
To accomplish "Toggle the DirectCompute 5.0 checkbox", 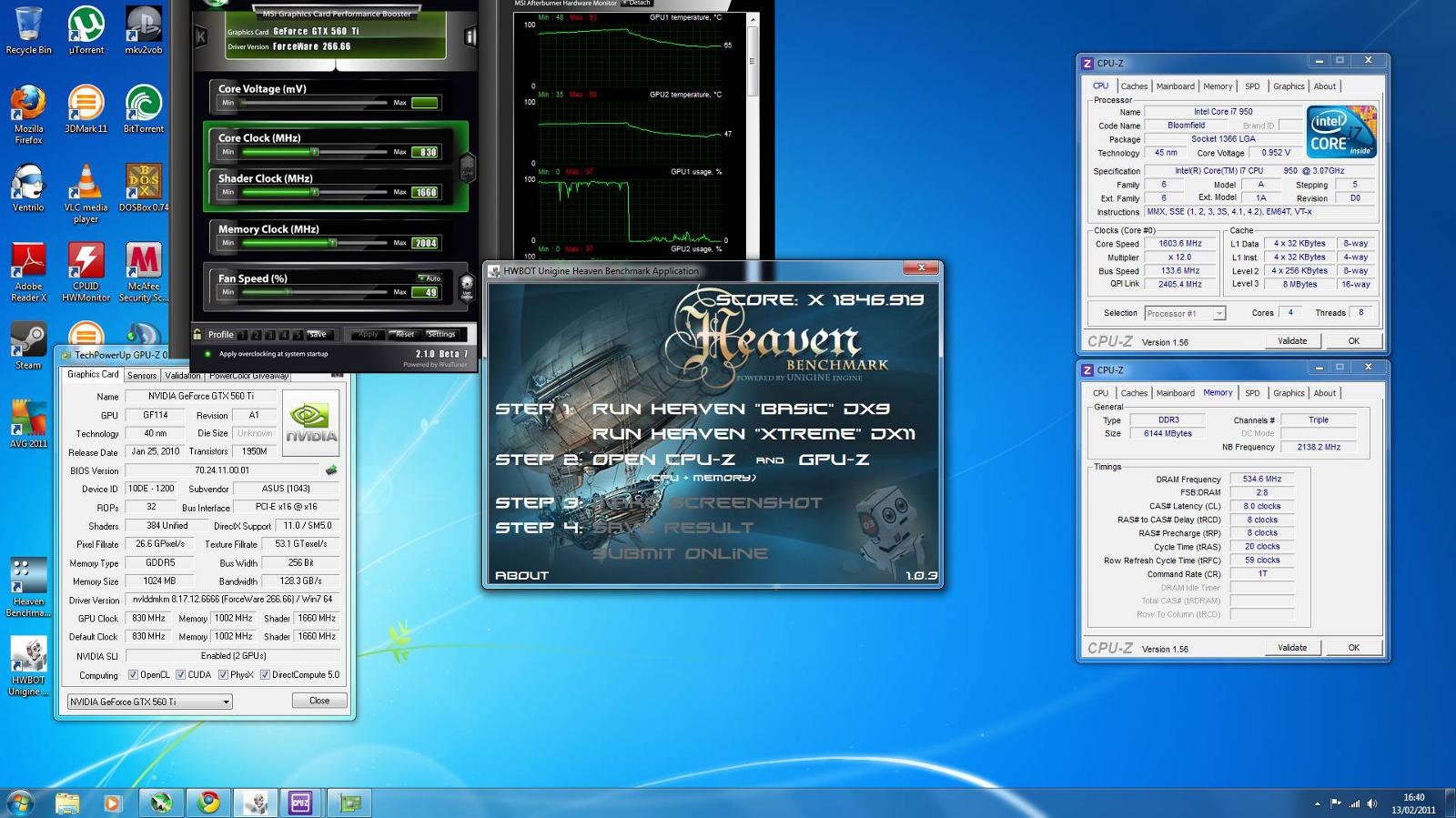I will (x=265, y=675).
